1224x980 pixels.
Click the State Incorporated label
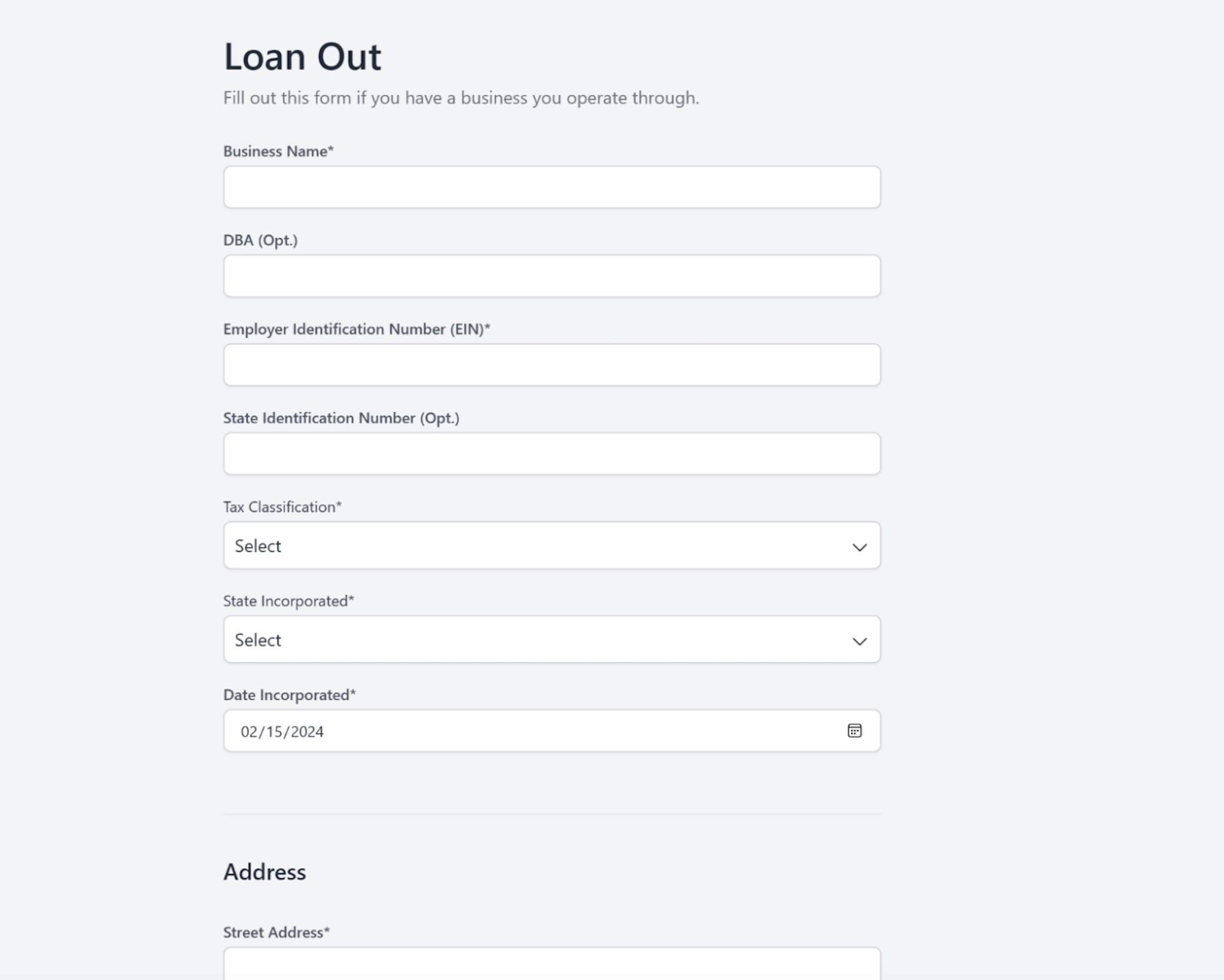point(289,601)
